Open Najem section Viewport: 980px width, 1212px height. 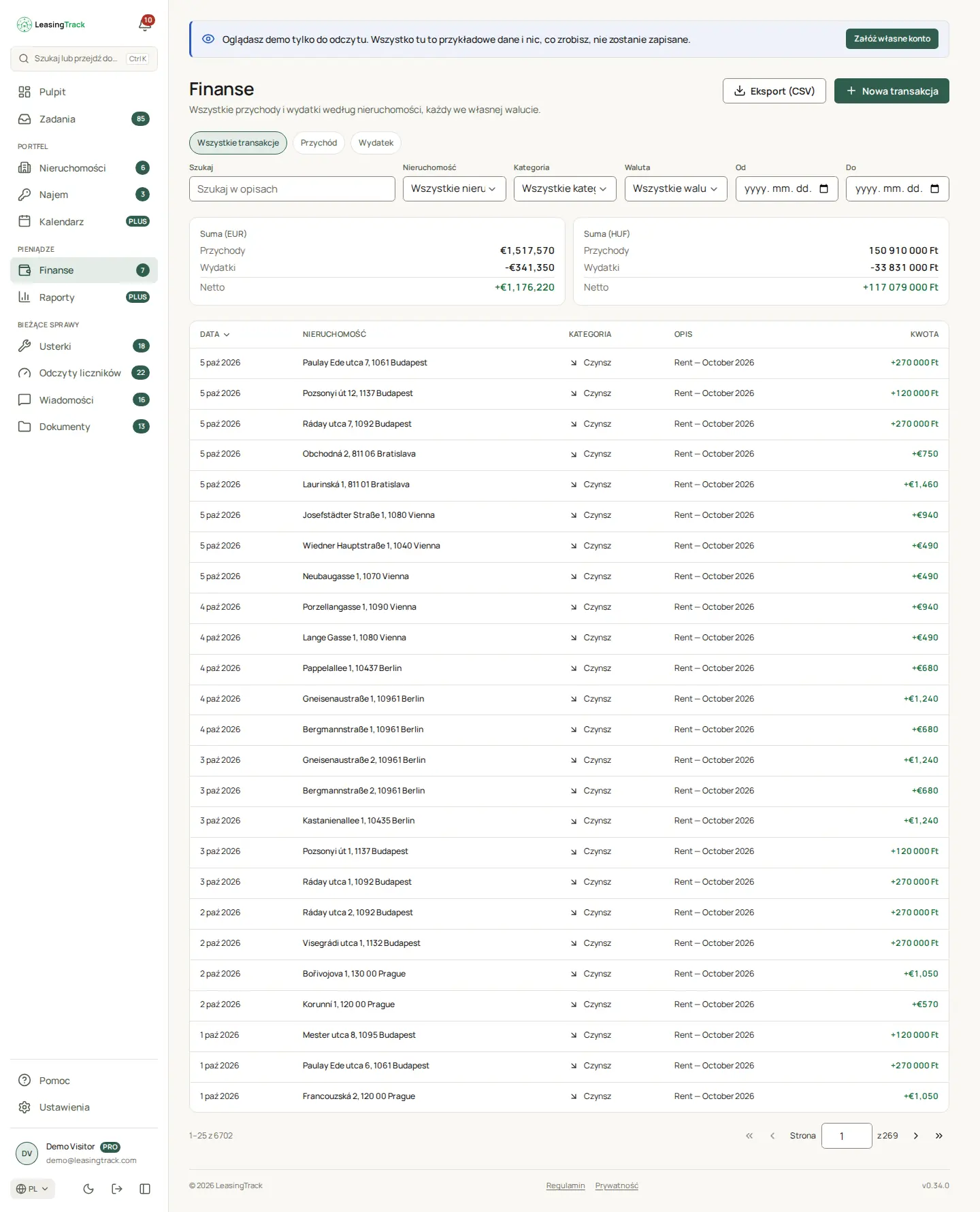84,195
